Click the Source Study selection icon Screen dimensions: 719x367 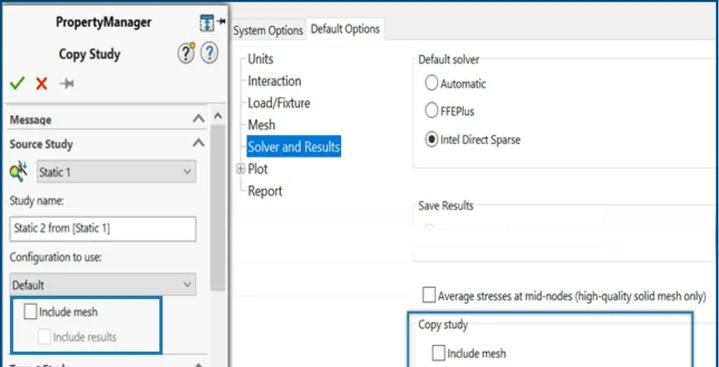pos(19,172)
